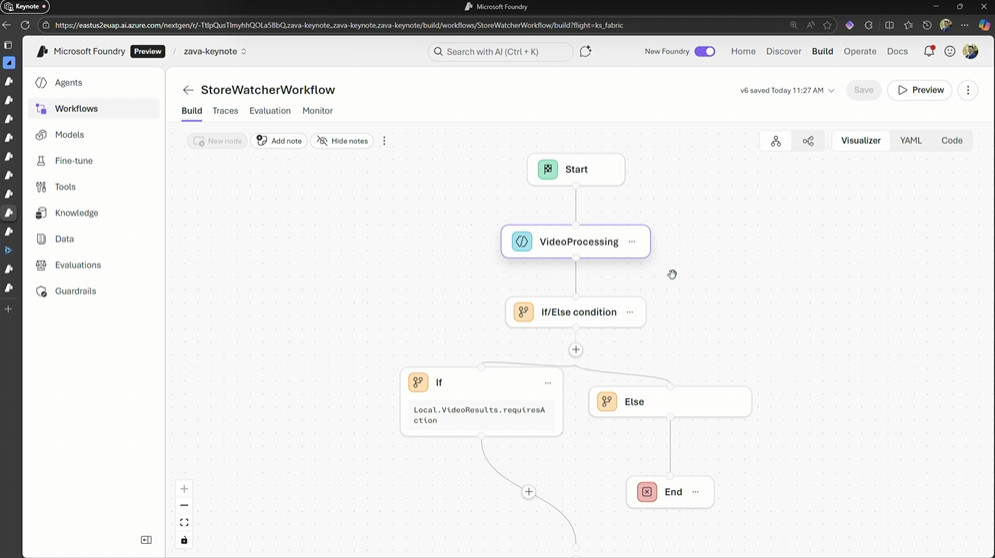This screenshot has width=995, height=558.
Task: Click the auto-layout graph icon
Action: [x=776, y=141]
